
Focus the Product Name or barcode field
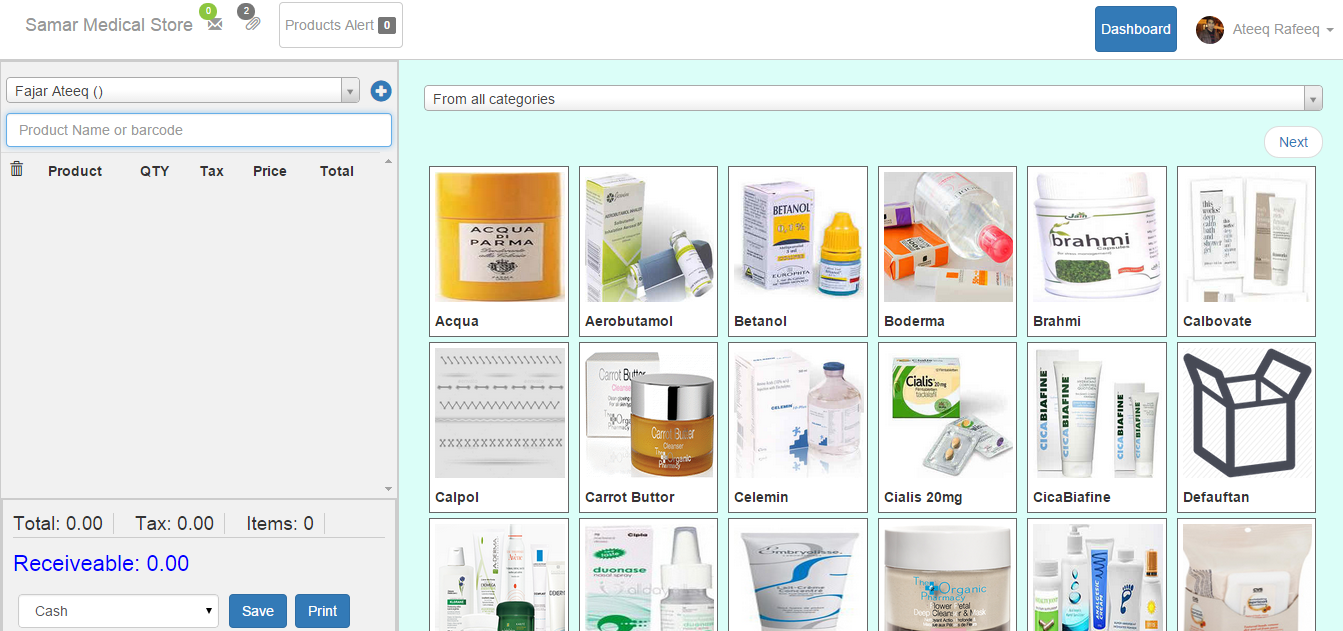coord(199,130)
